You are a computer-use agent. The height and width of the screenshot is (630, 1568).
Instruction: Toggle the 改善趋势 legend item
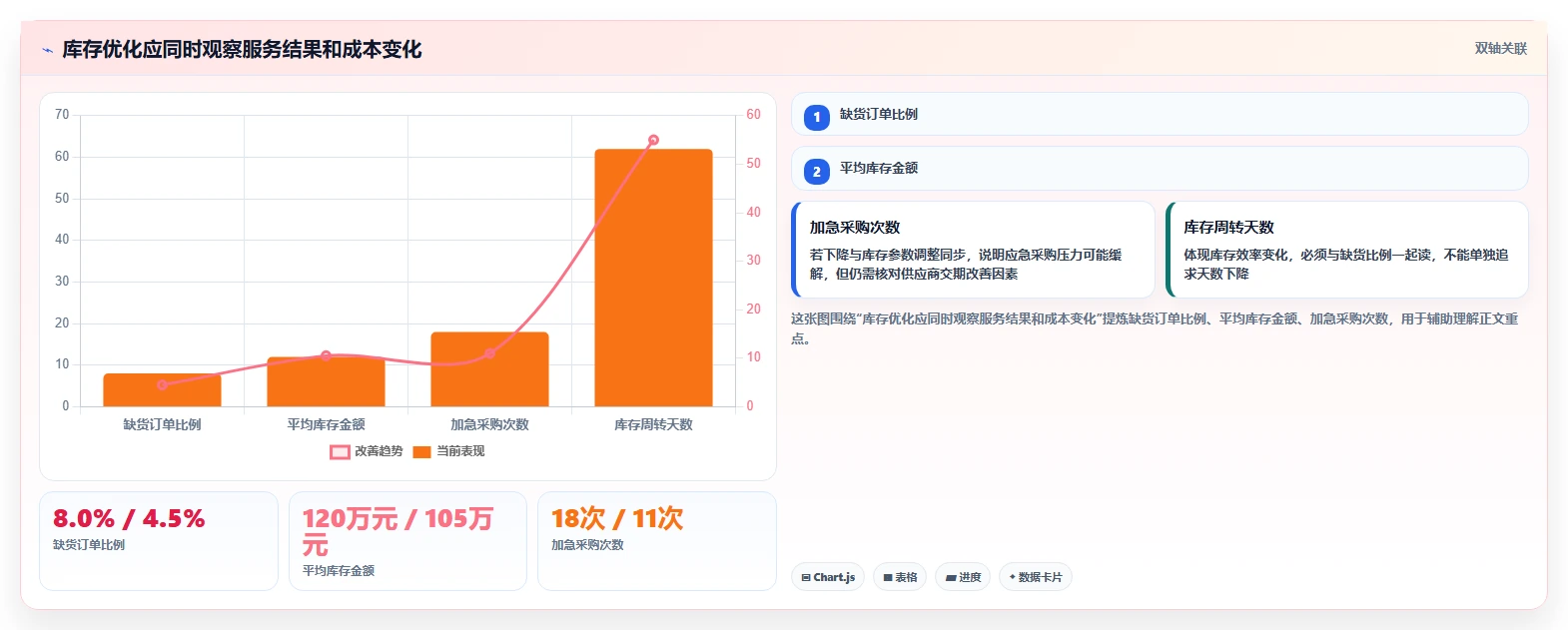tap(367, 451)
